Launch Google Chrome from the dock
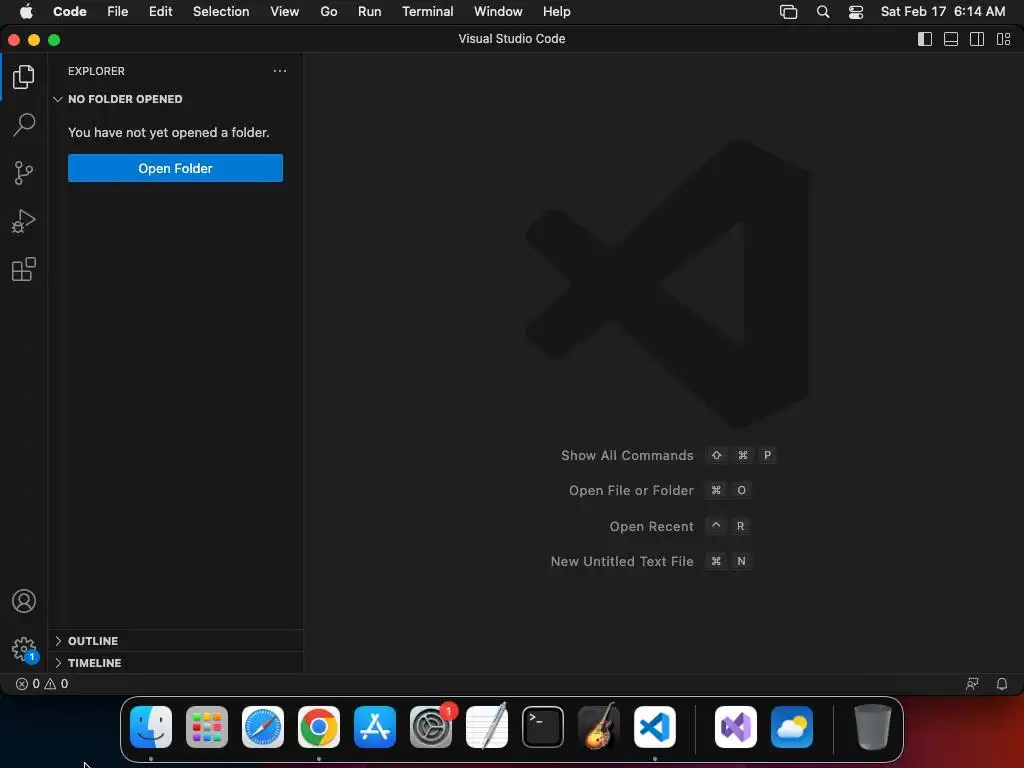 [x=319, y=727]
